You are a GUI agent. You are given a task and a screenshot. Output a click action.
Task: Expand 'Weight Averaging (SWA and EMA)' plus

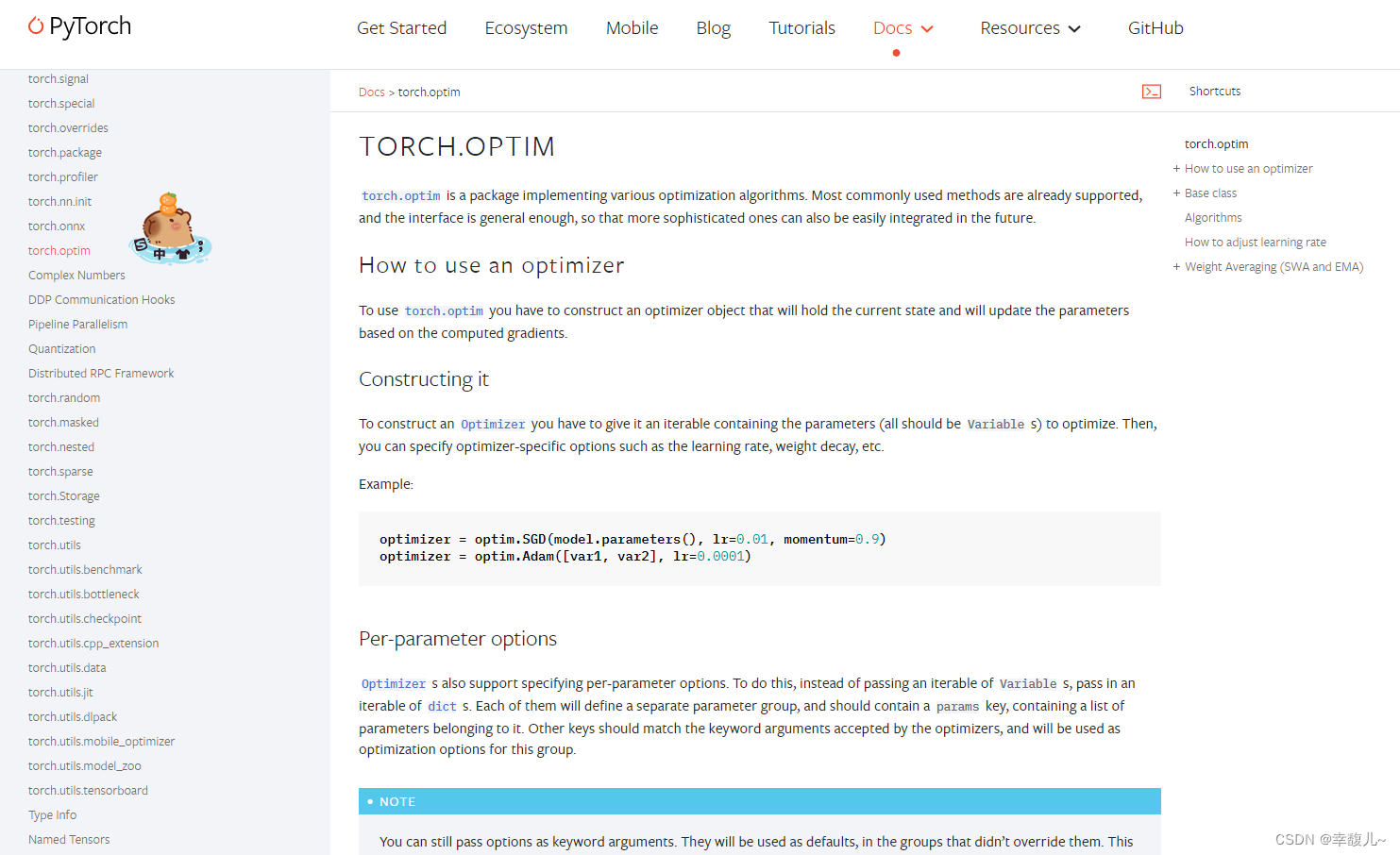pyautogui.click(x=1176, y=267)
